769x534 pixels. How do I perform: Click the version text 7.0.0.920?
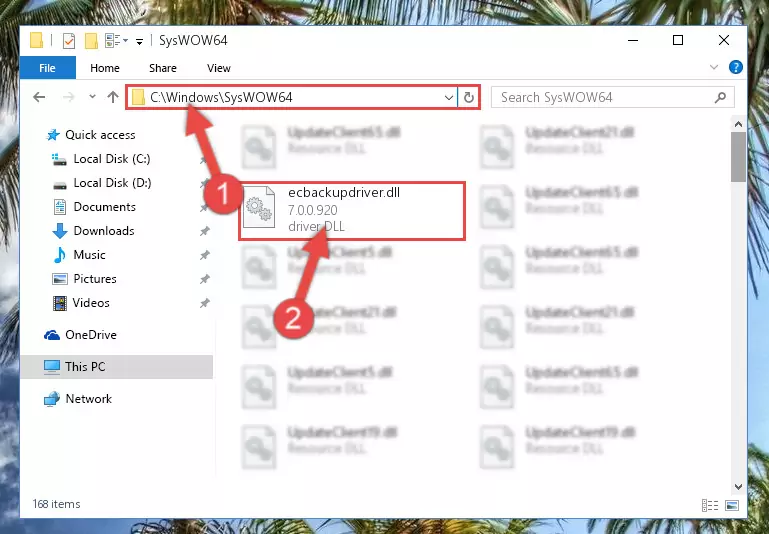pyautogui.click(x=312, y=210)
